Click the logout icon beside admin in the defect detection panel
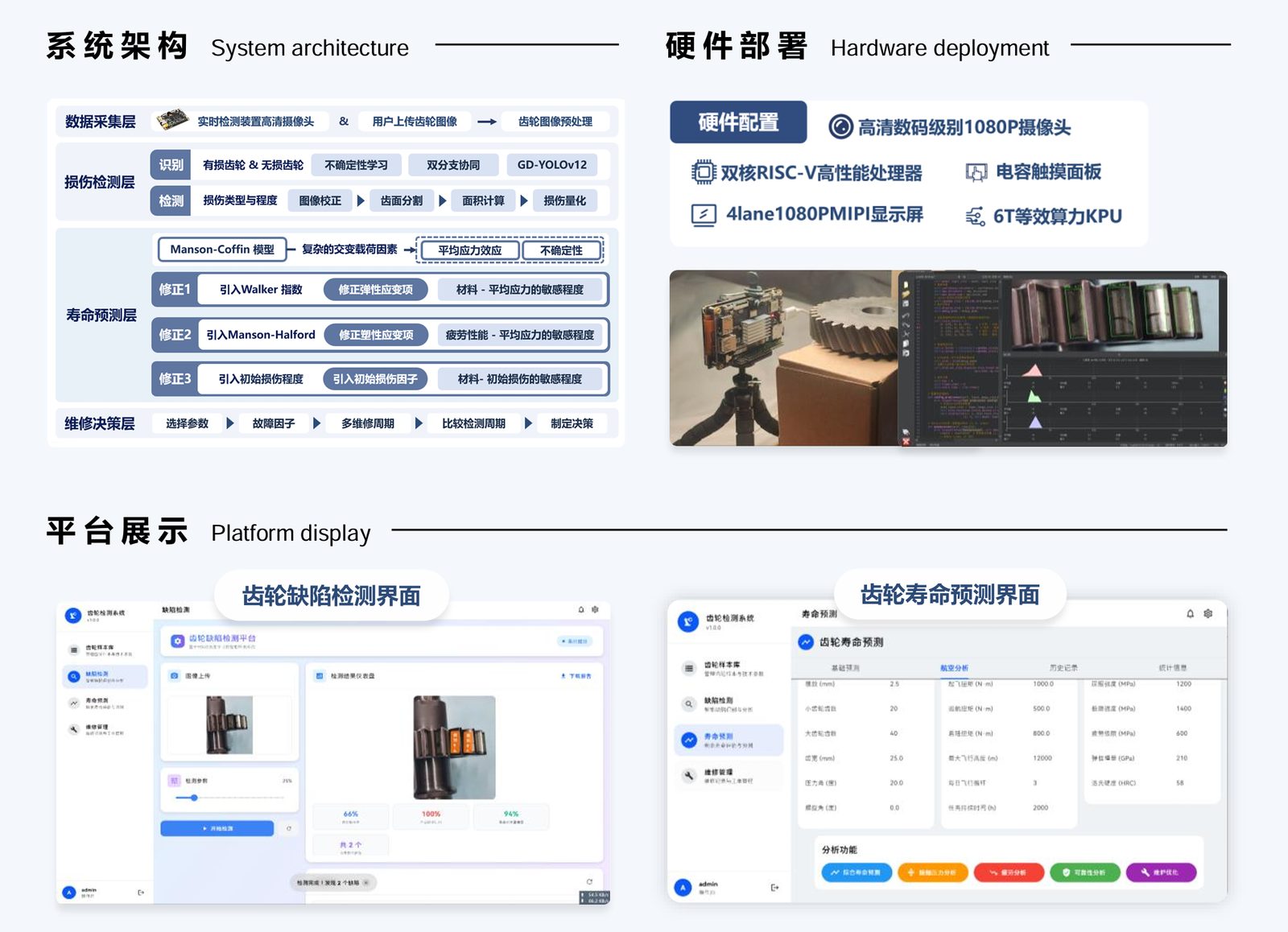 pyautogui.click(x=141, y=893)
